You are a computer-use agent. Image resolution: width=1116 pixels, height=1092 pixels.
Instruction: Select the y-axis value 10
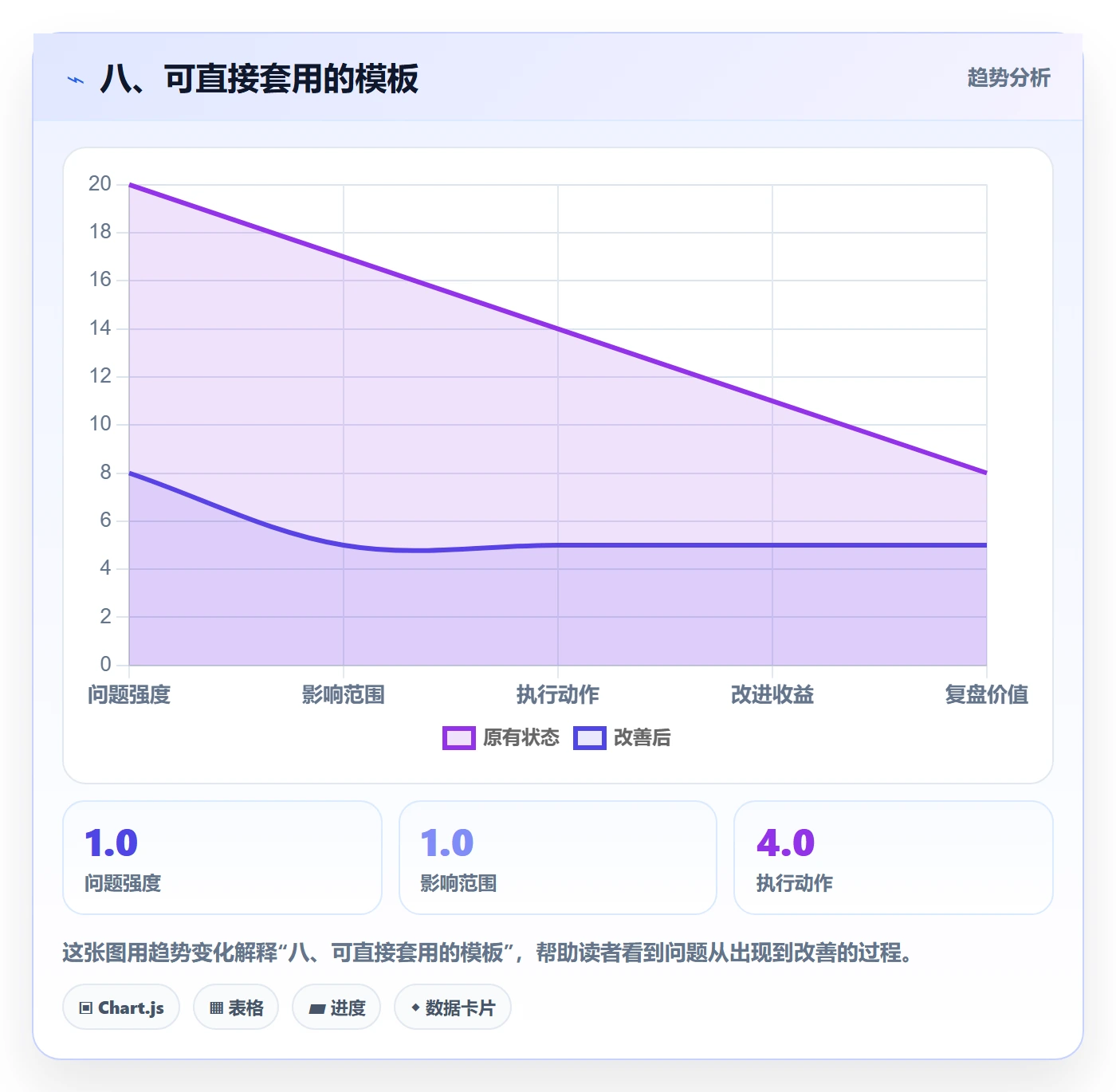tap(100, 424)
